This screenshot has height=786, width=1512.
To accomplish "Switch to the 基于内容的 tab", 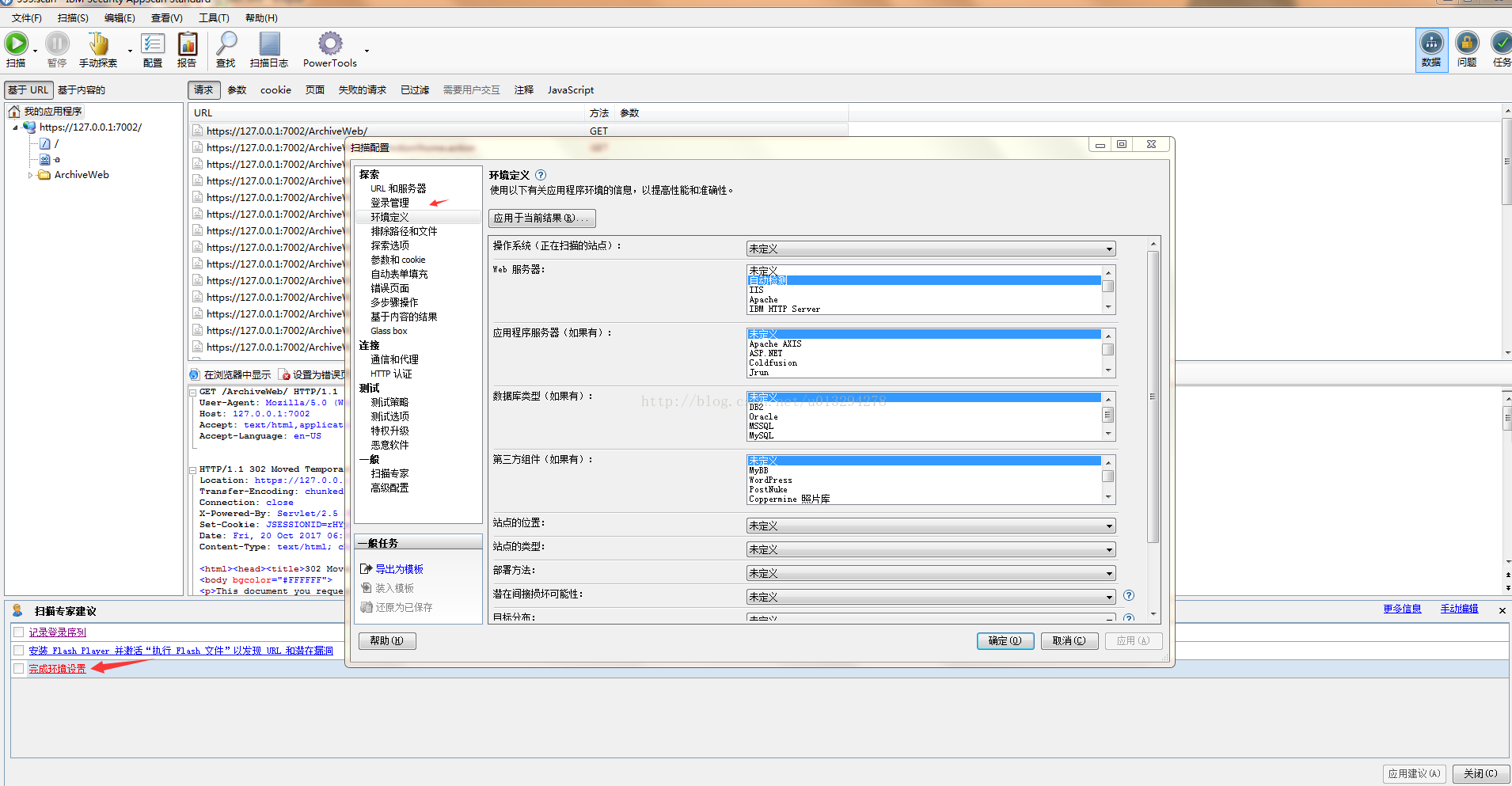I will pyautogui.click(x=82, y=89).
